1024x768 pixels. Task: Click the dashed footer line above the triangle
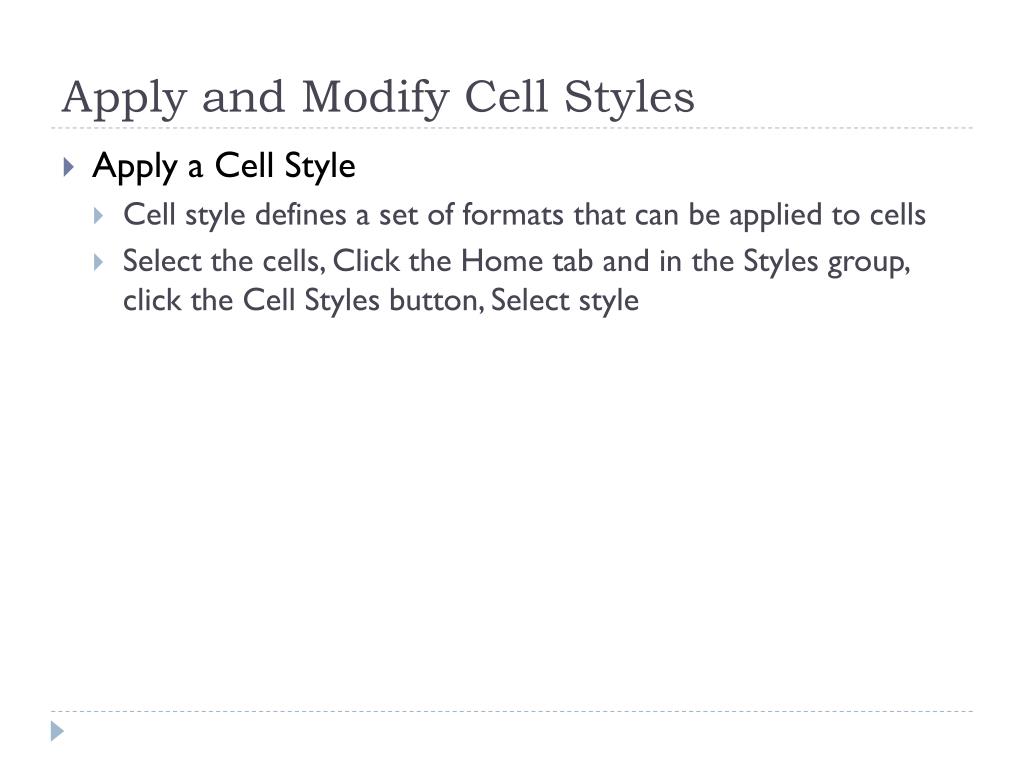(512, 711)
